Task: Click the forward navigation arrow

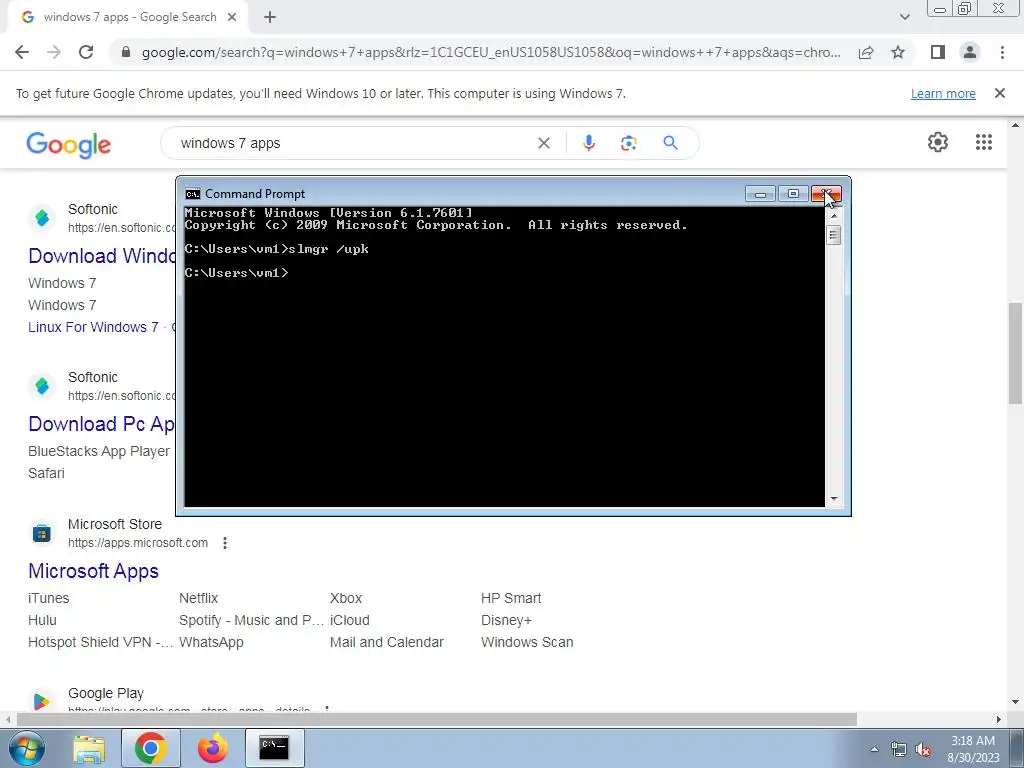Action: [54, 52]
